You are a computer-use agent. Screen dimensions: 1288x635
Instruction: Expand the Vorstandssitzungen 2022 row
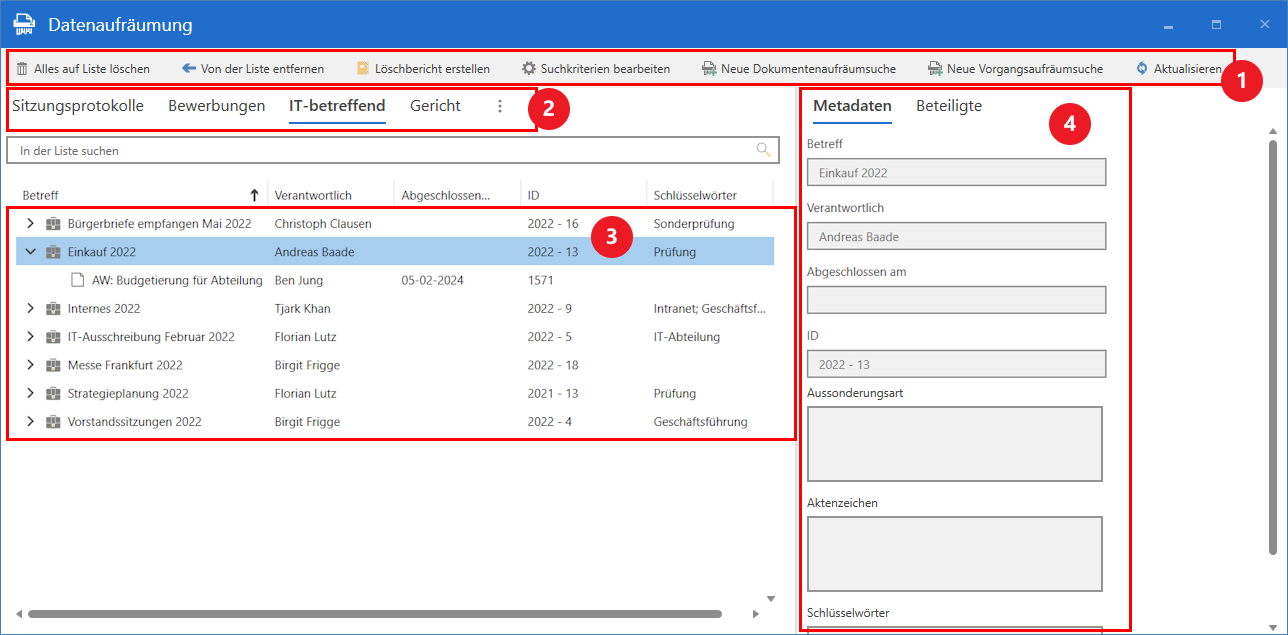(x=30, y=422)
